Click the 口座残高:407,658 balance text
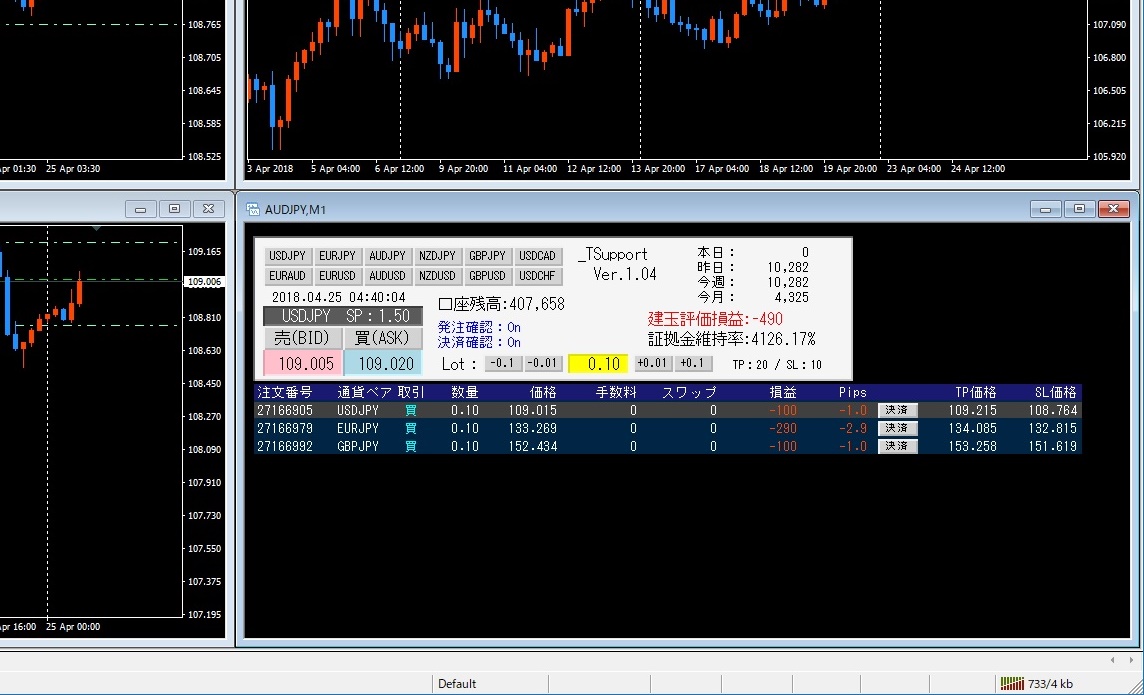1144x695 pixels. click(501, 304)
